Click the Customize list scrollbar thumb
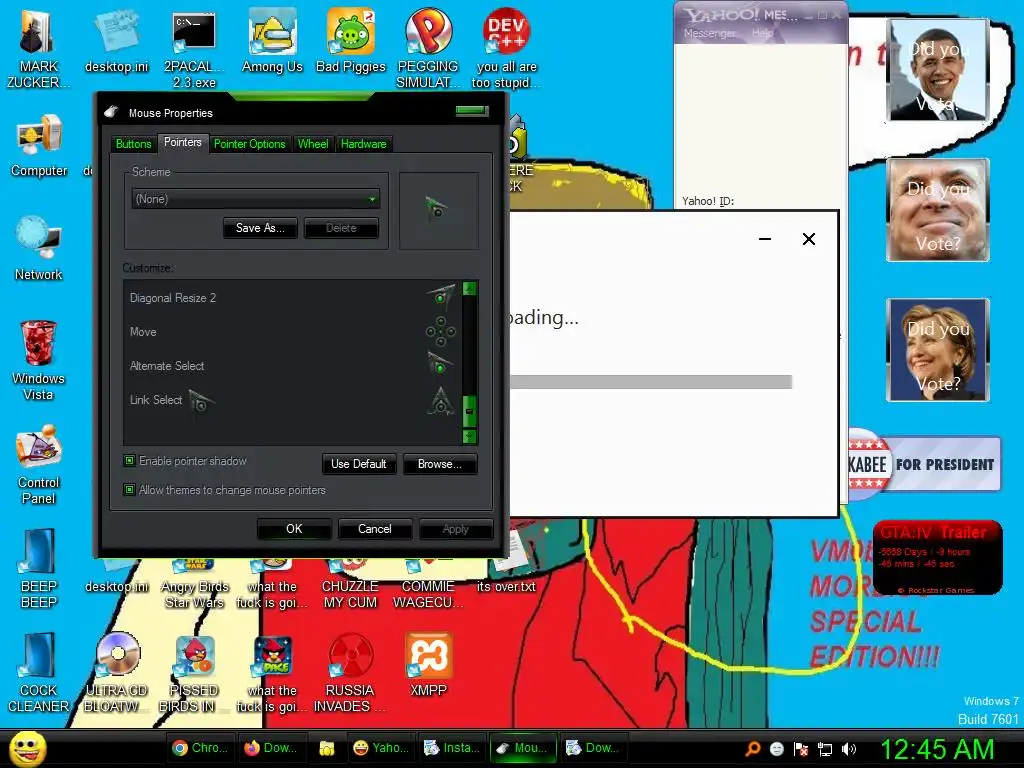This screenshot has height=768, width=1024. [x=469, y=411]
